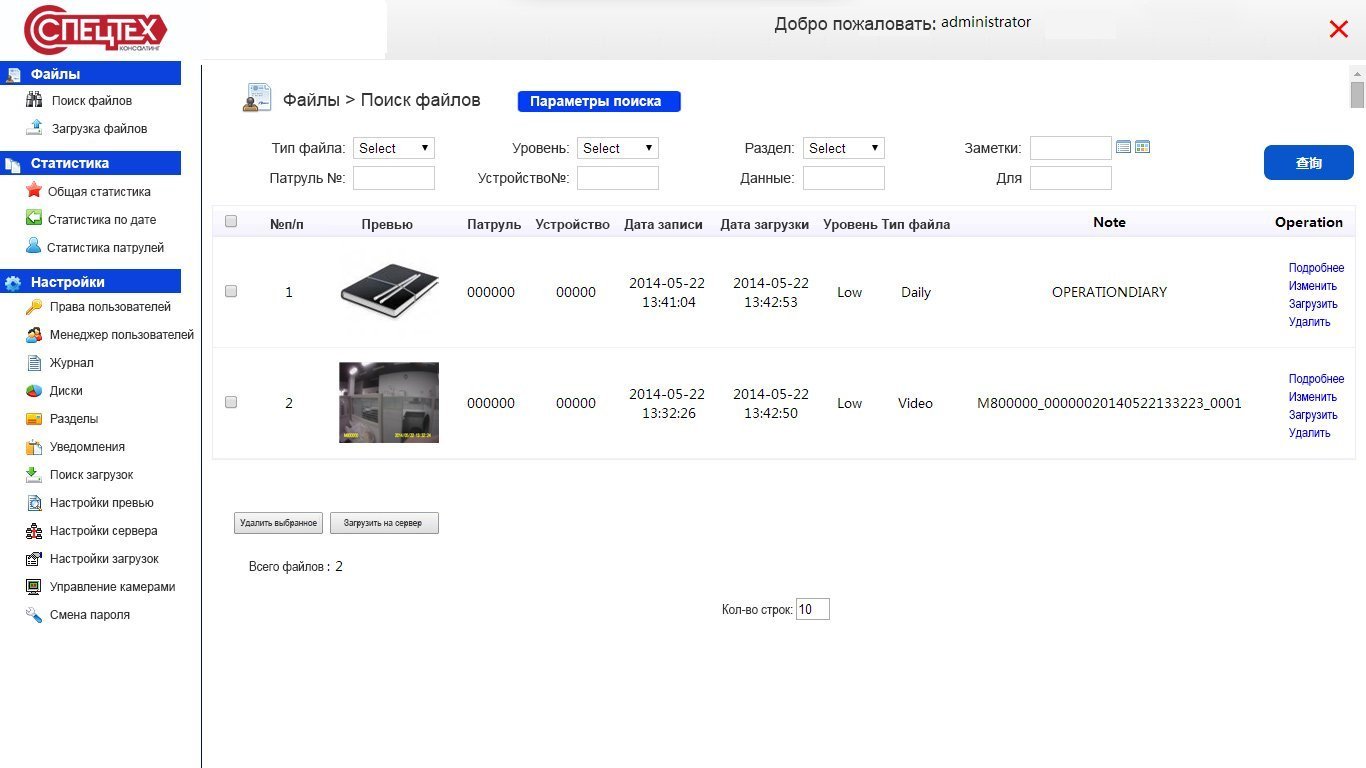Click the wrench icon for Смена пароля
Viewport: 1366px width, 768px height.
point(34,615)
